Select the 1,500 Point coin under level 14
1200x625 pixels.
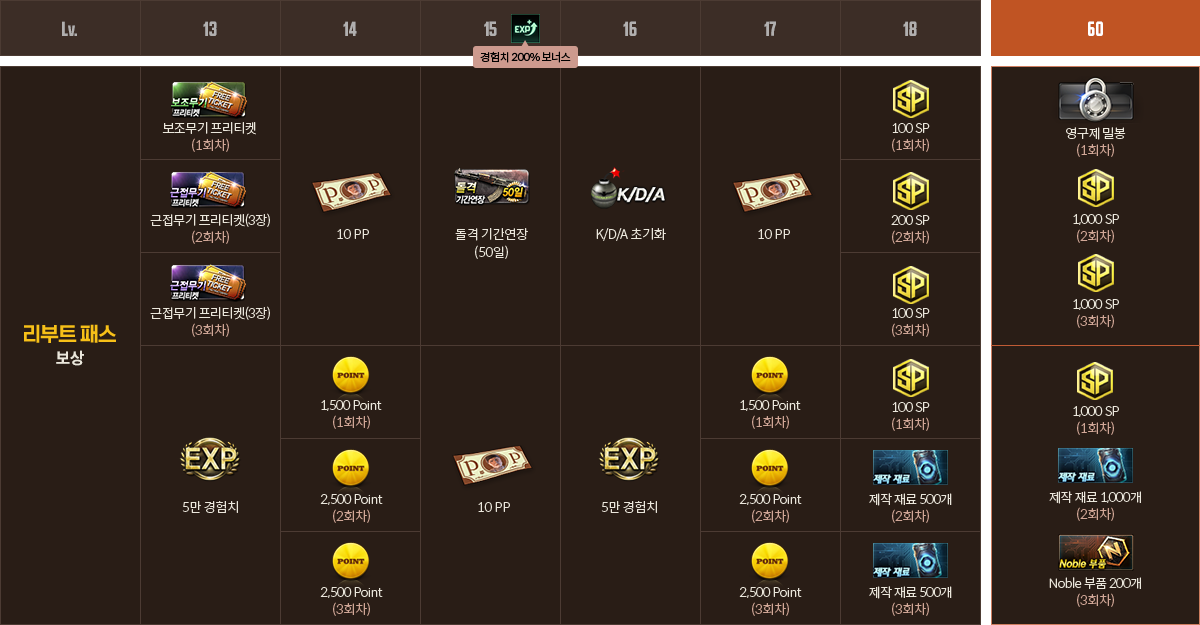pos(350,375)
